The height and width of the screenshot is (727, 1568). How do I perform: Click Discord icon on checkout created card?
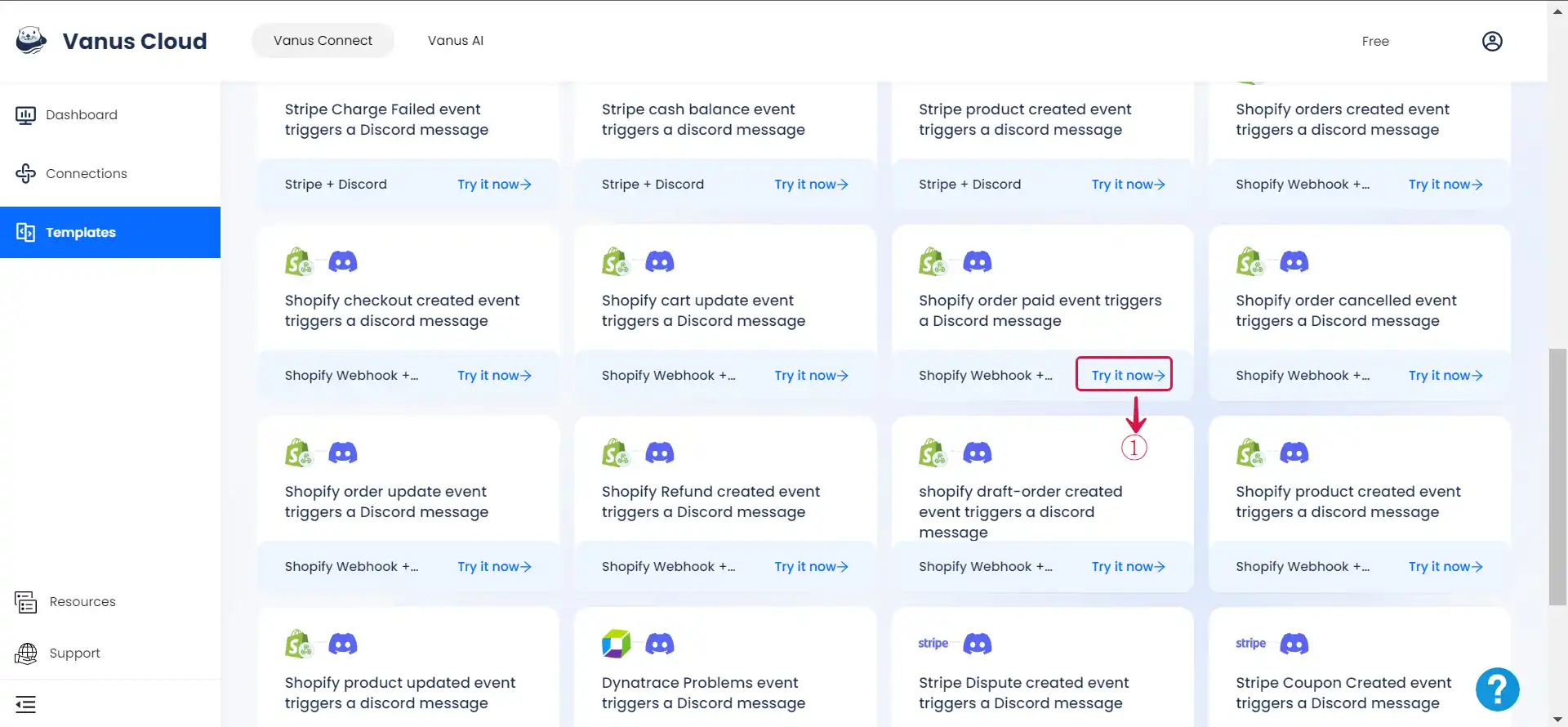343,261
